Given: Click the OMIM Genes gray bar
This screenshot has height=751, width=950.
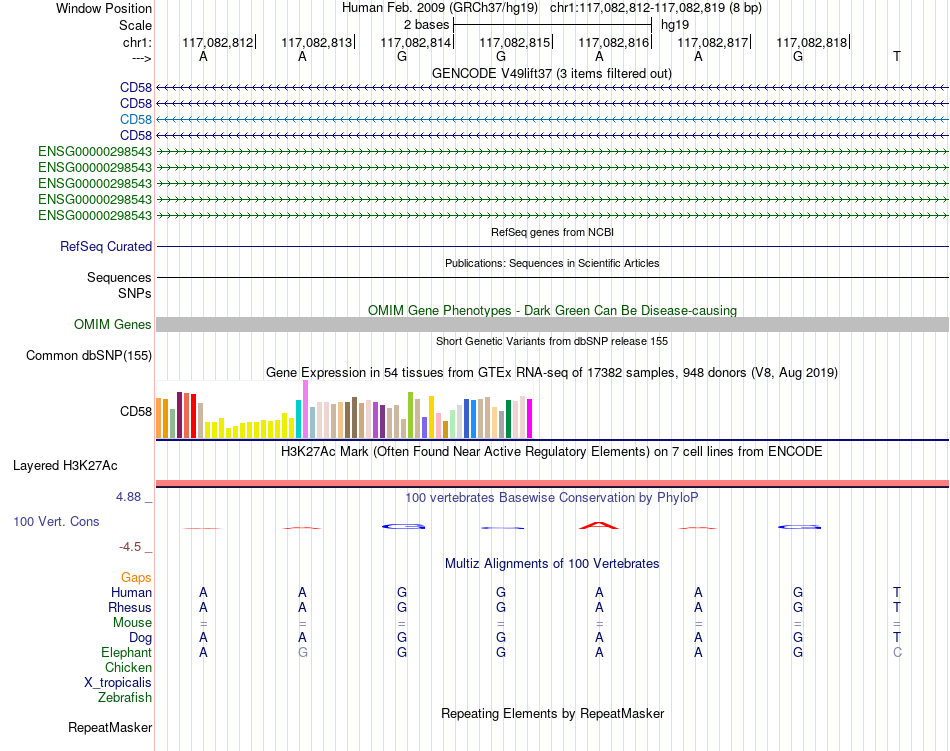Looking at the screenshot, I should (x=552, y=325).
